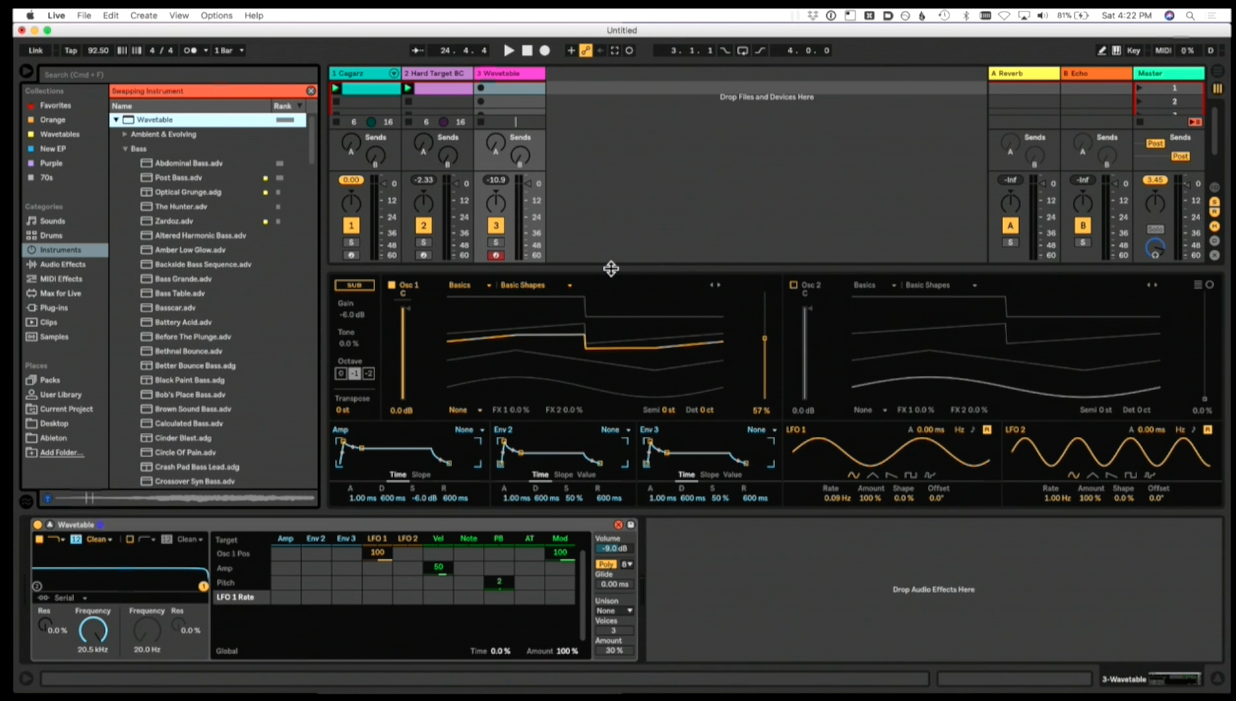This screenshot has height=701, width=1236.
Task: Enable Draw Mode pencil icon
Action: (1102, 50)
